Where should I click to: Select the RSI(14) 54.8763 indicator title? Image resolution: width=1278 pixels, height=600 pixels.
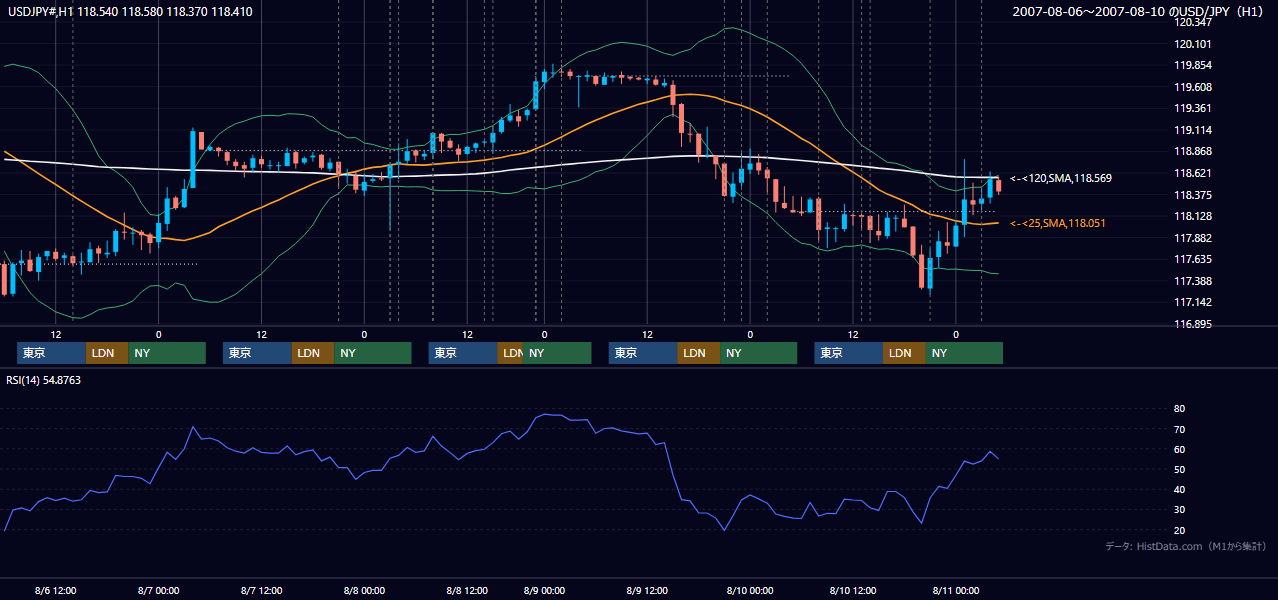point(44,380)
